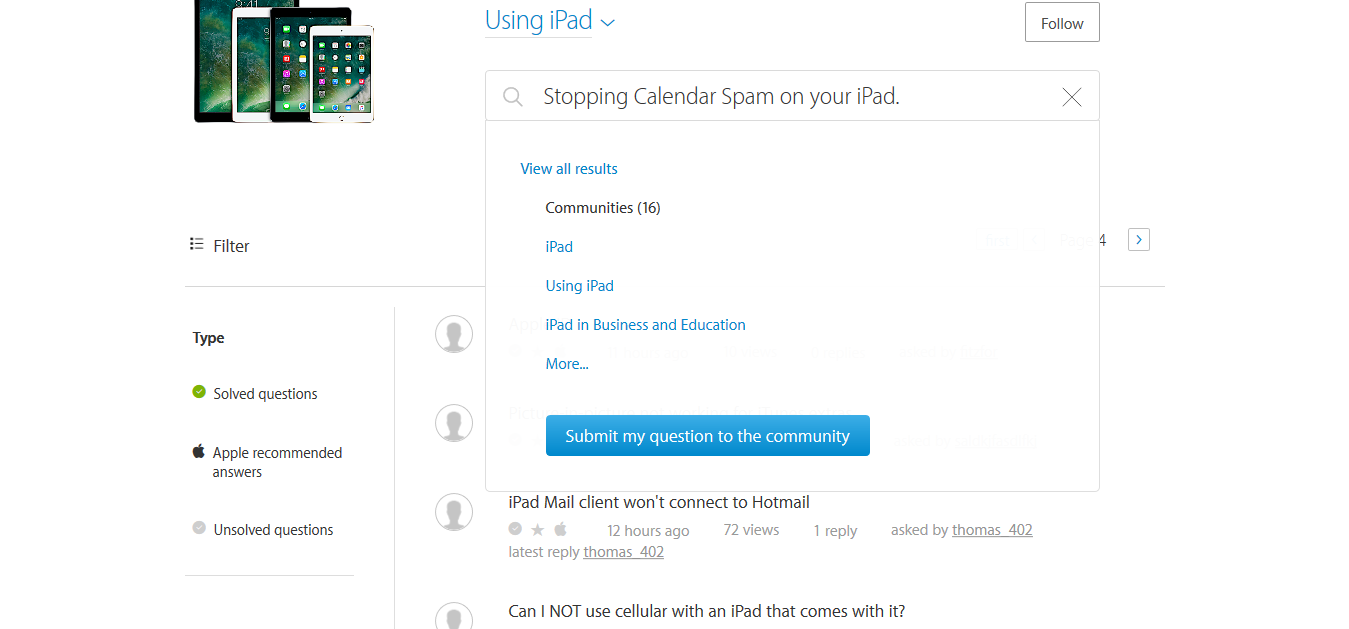Select iPad in Business and Education
Image resolution: width=1349 pixels, height=629 pixels.
tap(645, 325)
